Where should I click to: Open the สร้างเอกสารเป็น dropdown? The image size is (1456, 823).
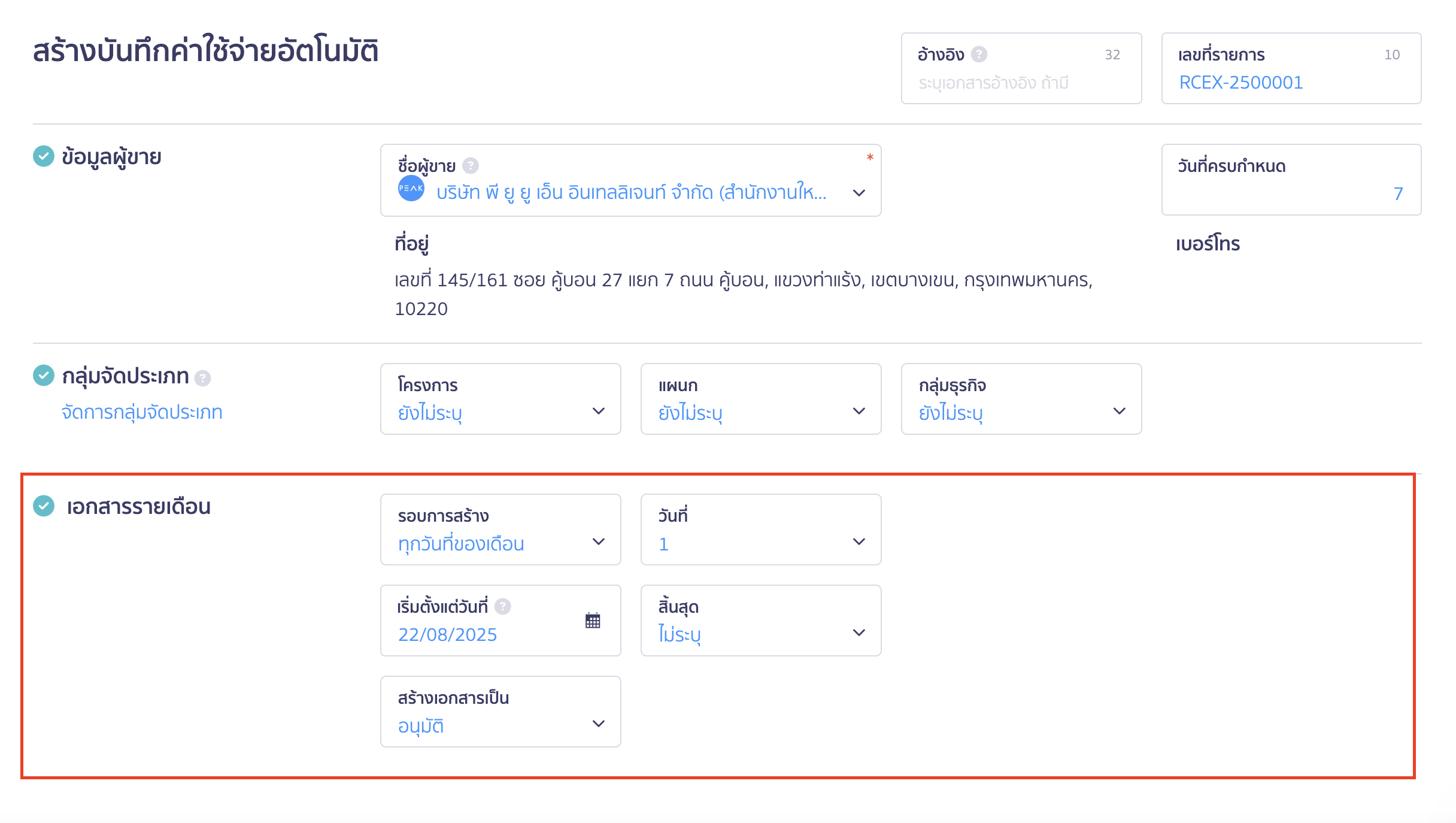pos(501,712)
